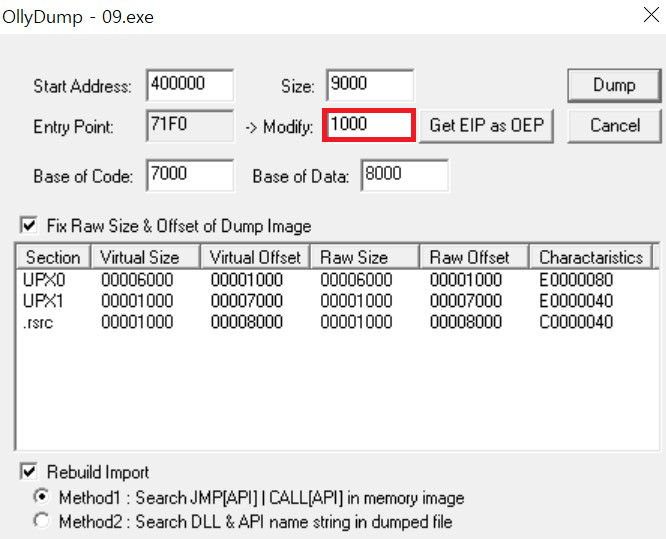Sort by Characteristics column header
The width and height of the screenshot is (666, 539).
(591, 257)
